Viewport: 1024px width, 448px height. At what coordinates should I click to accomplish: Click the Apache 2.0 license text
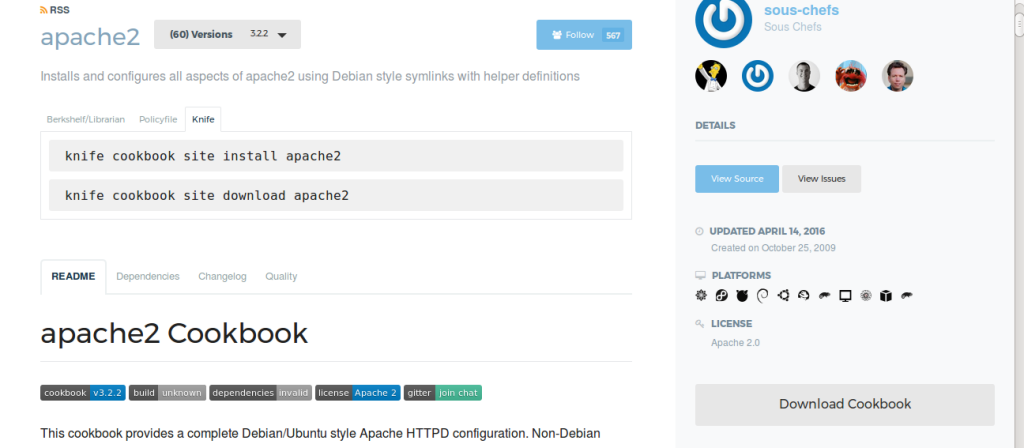click(735, 343)
